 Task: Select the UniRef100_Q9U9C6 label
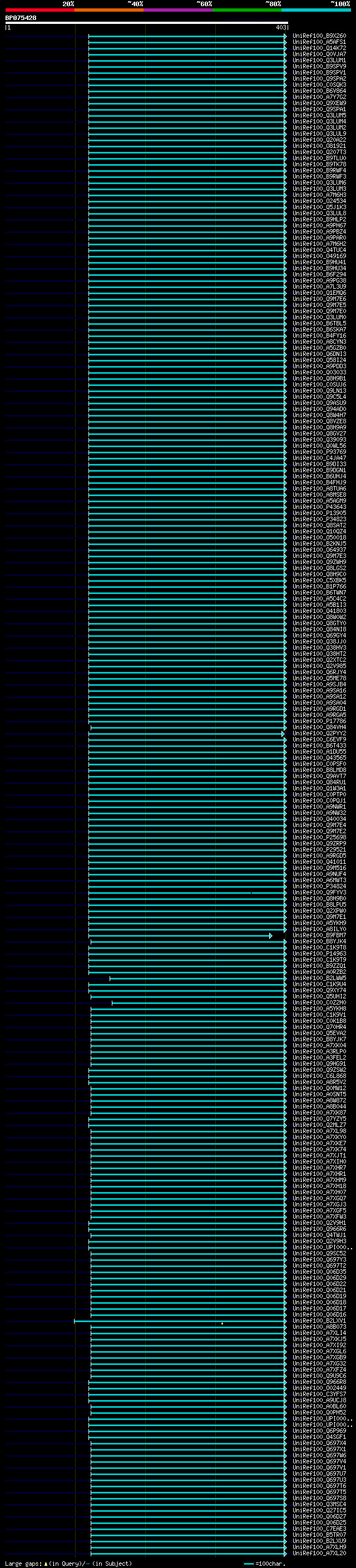tap(319, 1376)
